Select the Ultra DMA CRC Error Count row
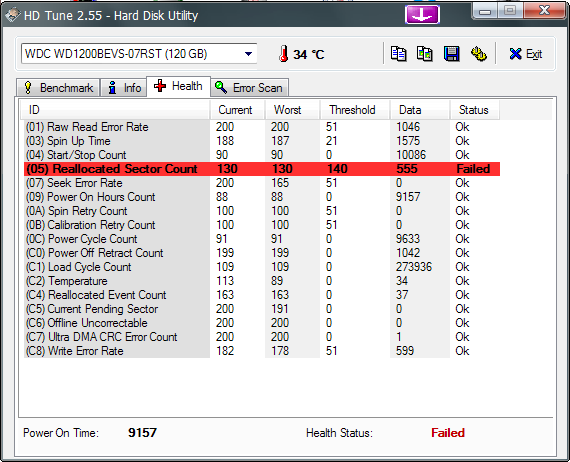The width and height of the screenshot is (570, 462). click(262, 337)
